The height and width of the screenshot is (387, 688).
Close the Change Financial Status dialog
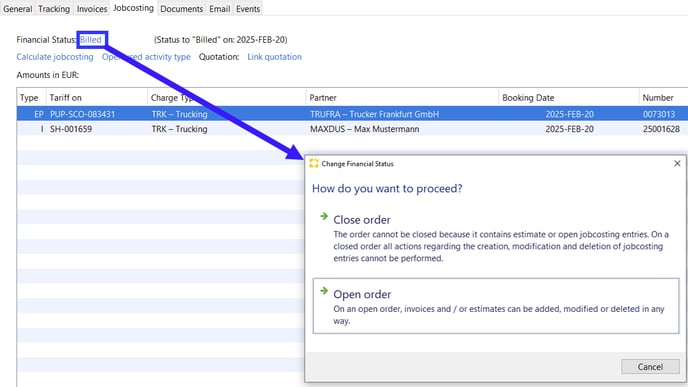(677, 163)
